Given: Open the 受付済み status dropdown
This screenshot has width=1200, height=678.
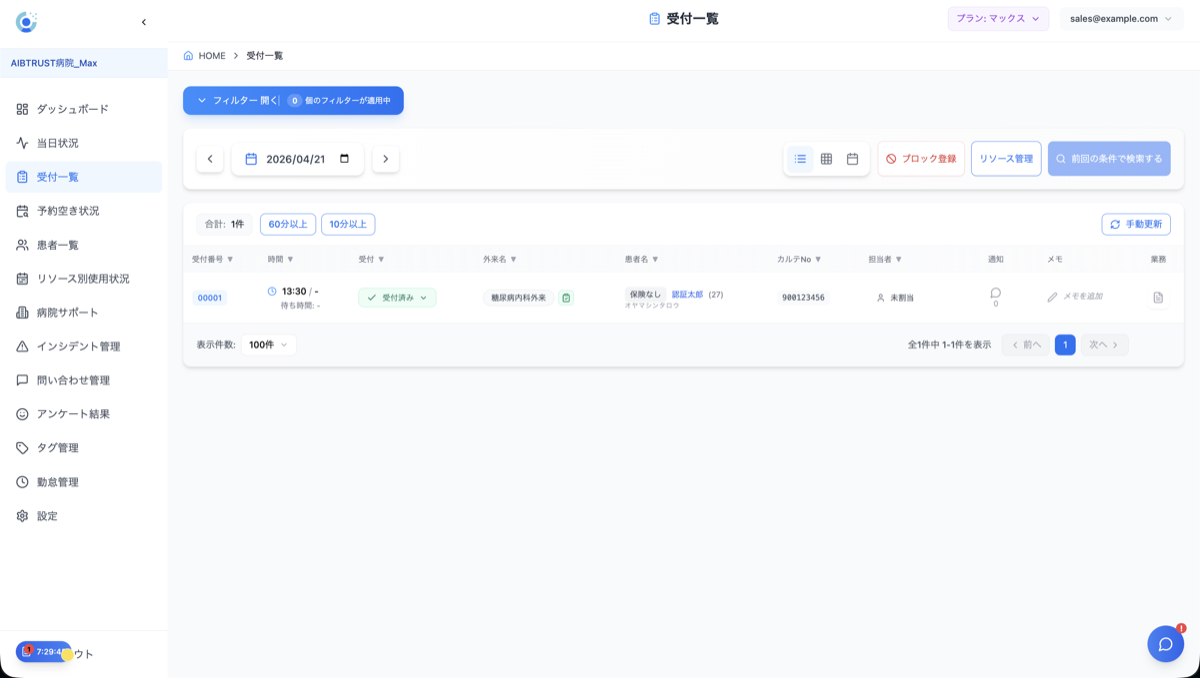Looking at the screenshot, I should [397, 298].
